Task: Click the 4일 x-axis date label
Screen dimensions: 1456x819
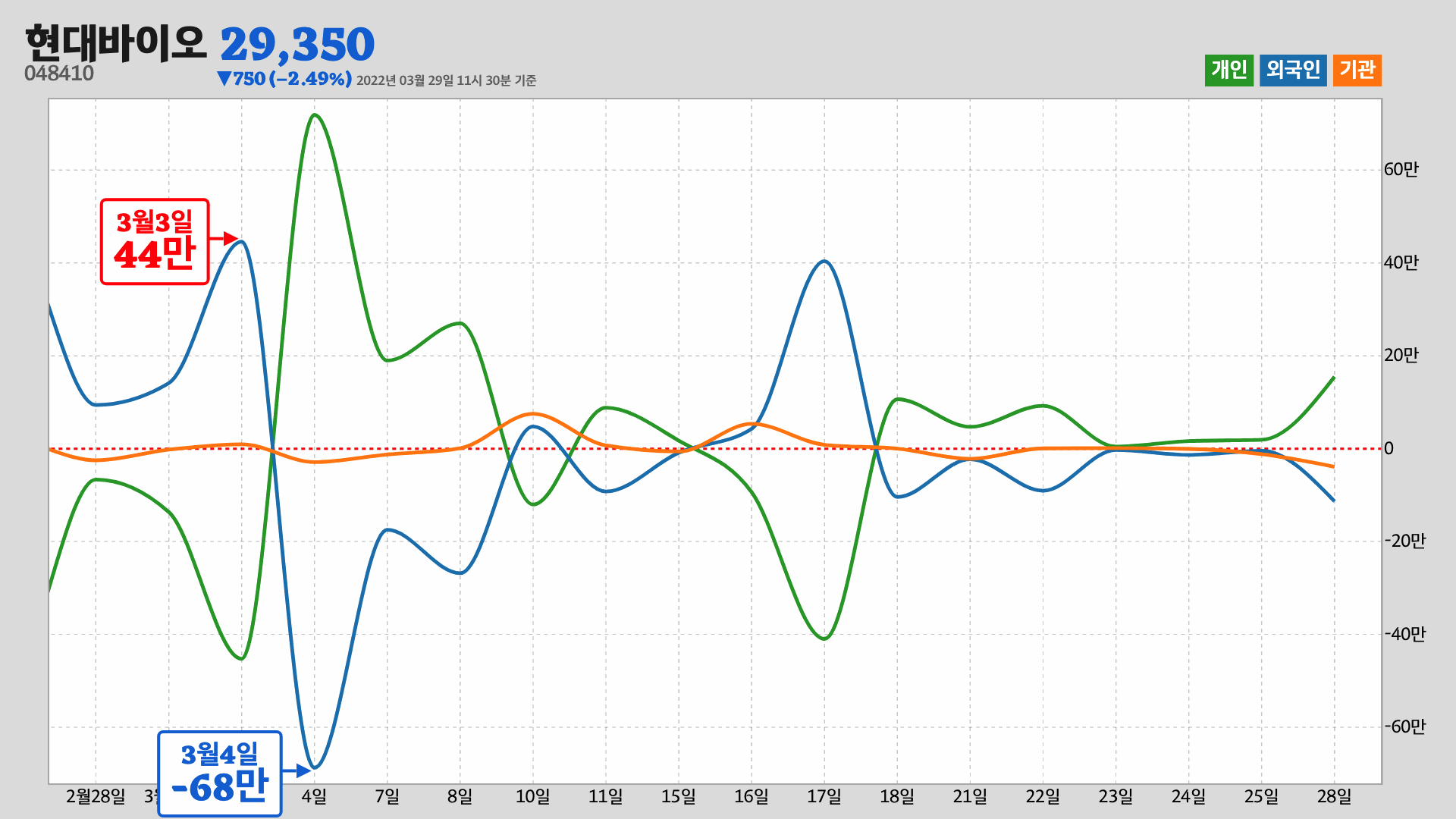Action: coord(314,797)
